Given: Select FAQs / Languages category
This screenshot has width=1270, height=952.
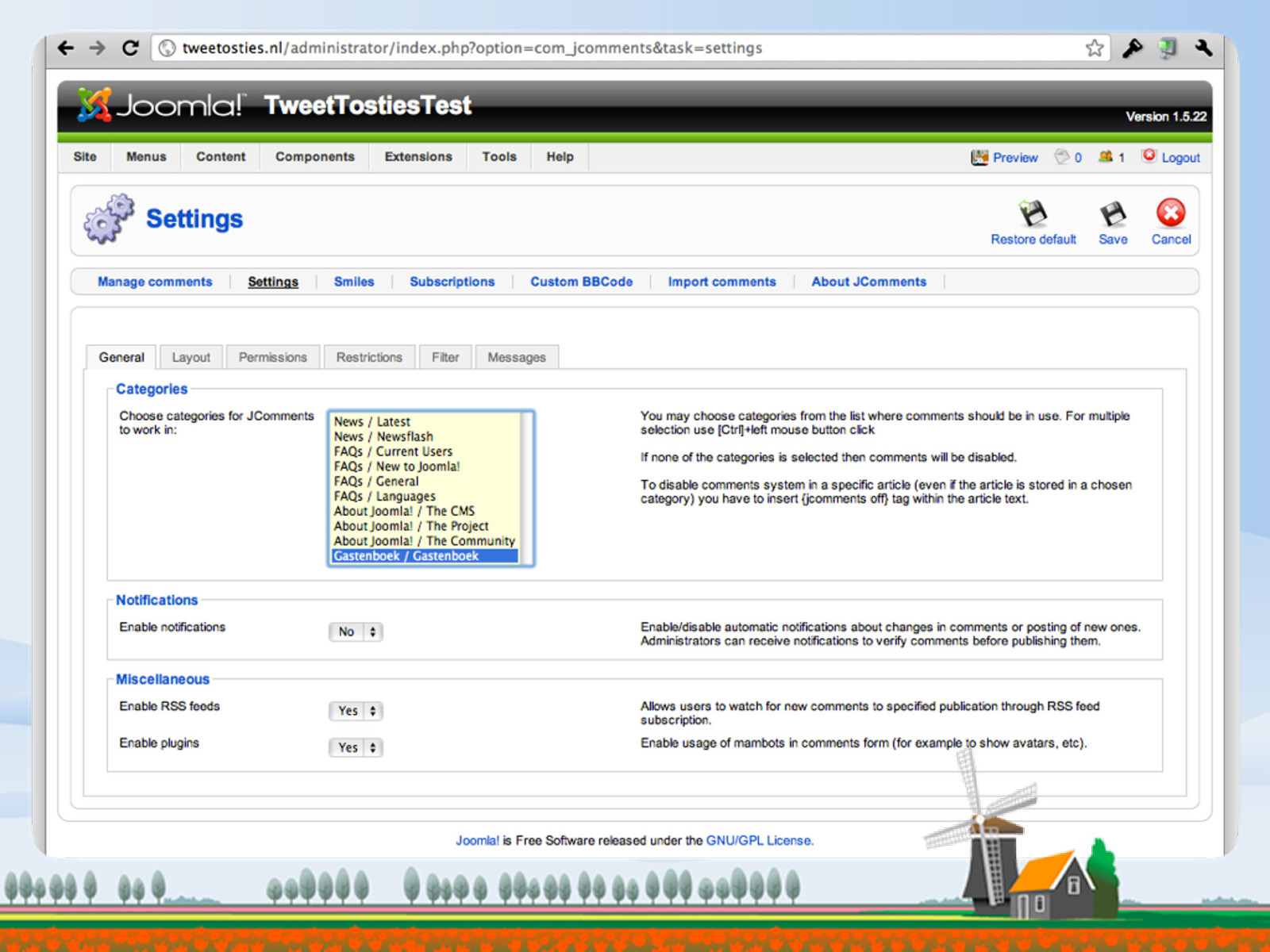Looking at the screenshot, I should pos(425,496).
